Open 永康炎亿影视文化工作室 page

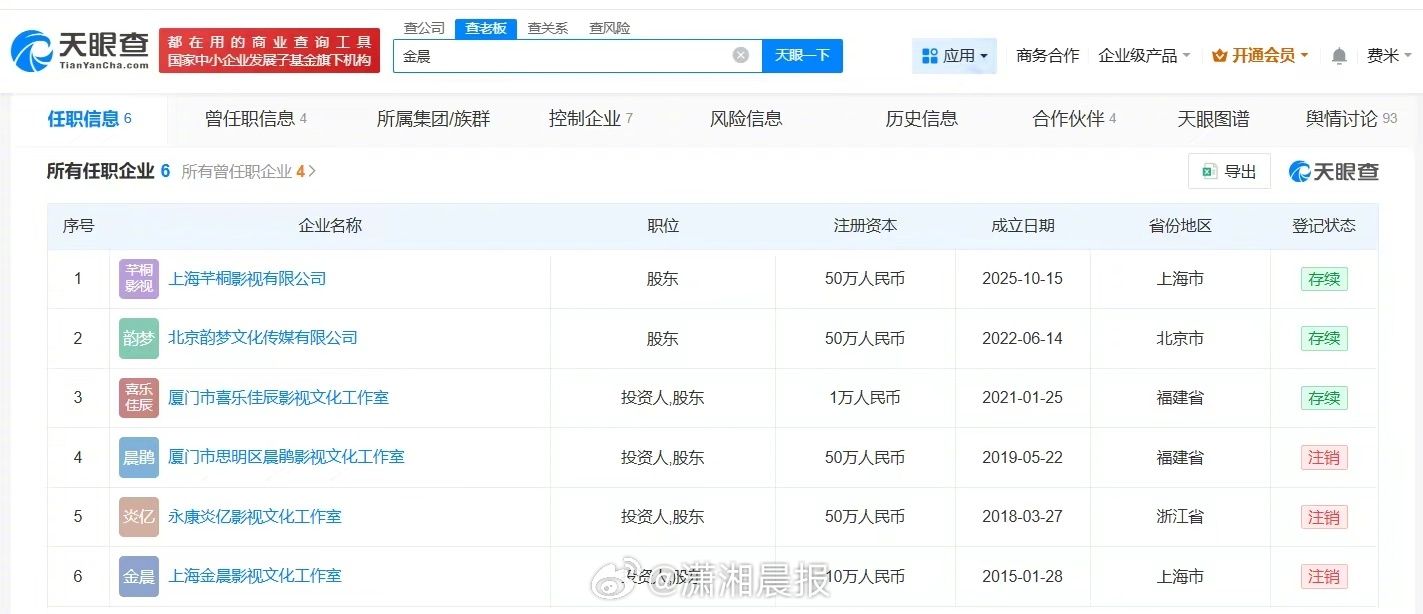[x=255, y=517]
